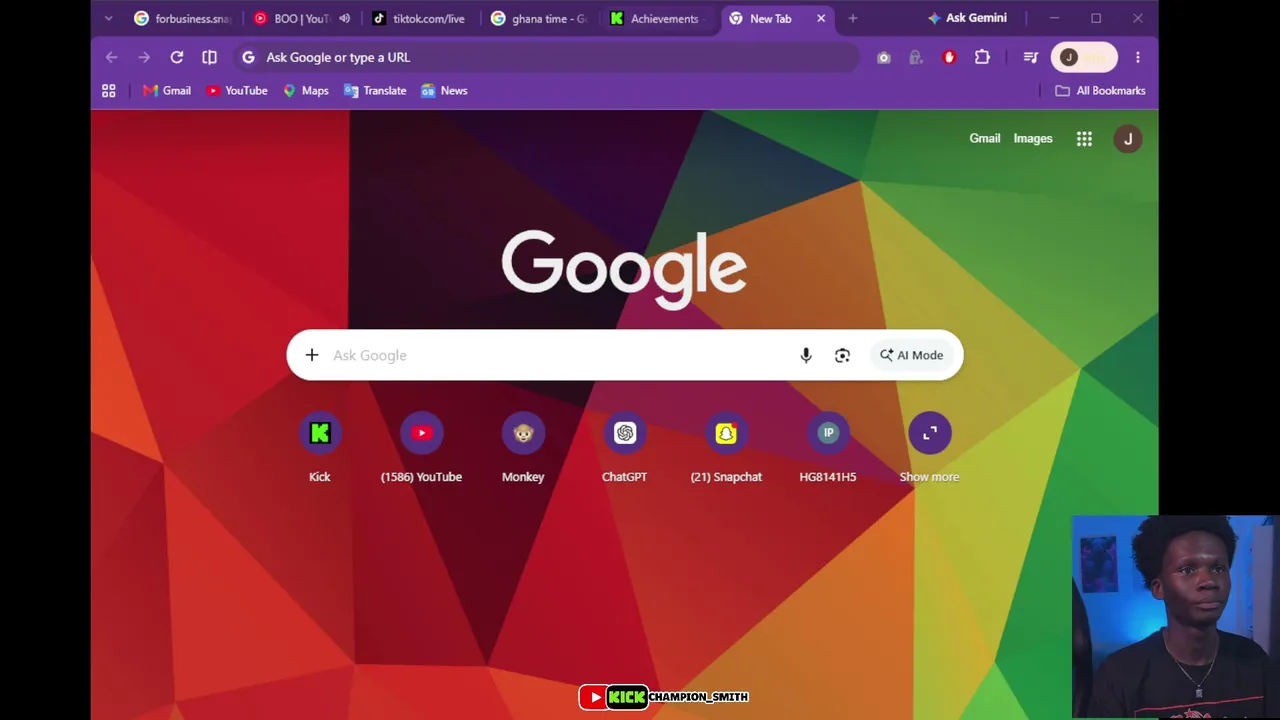The image size is (1280, 720).
Task: Open the Extensions puzzle menu
Action: (x=982, y=58)
